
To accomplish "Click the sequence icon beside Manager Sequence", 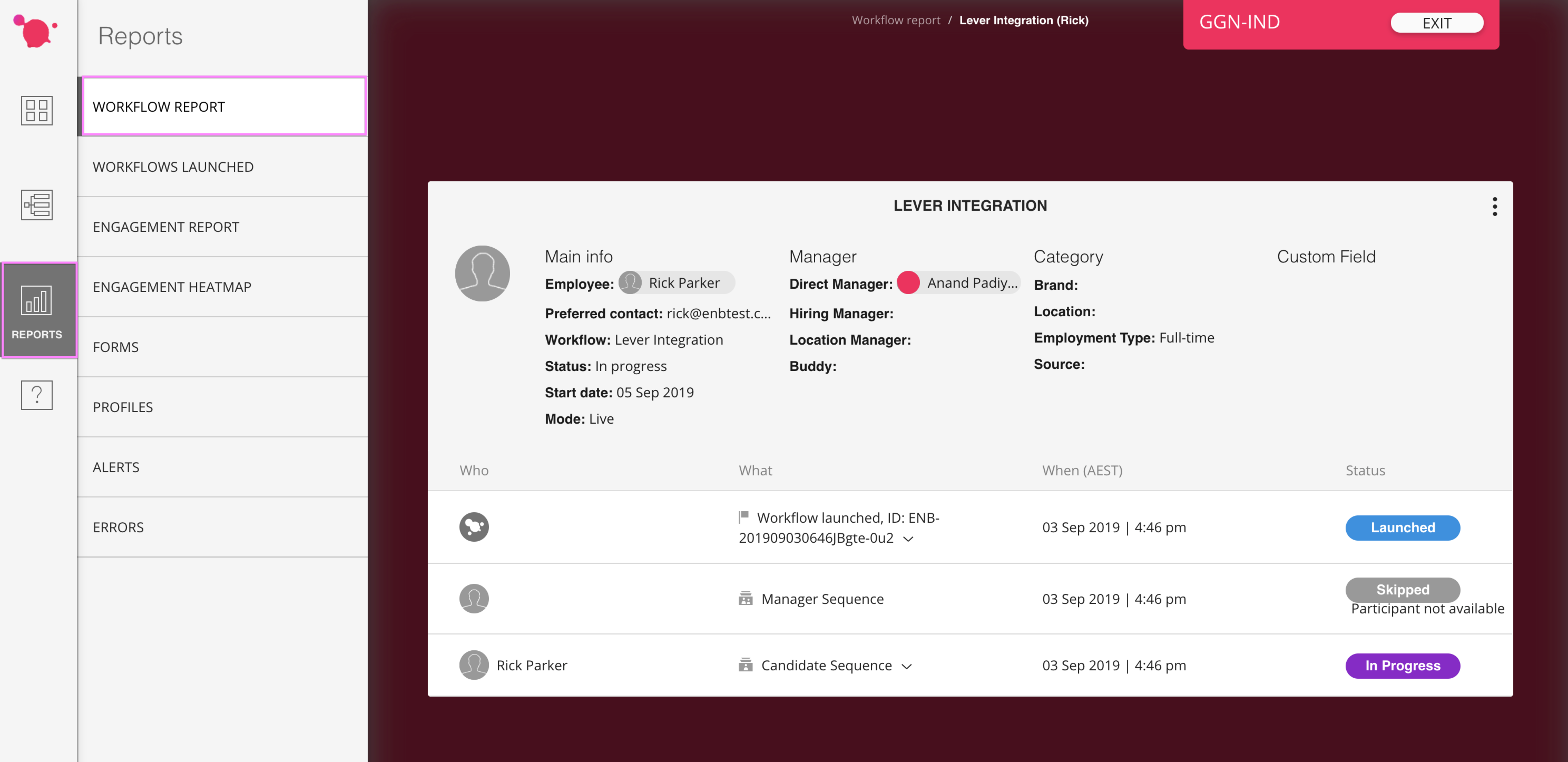I will 746,599.
